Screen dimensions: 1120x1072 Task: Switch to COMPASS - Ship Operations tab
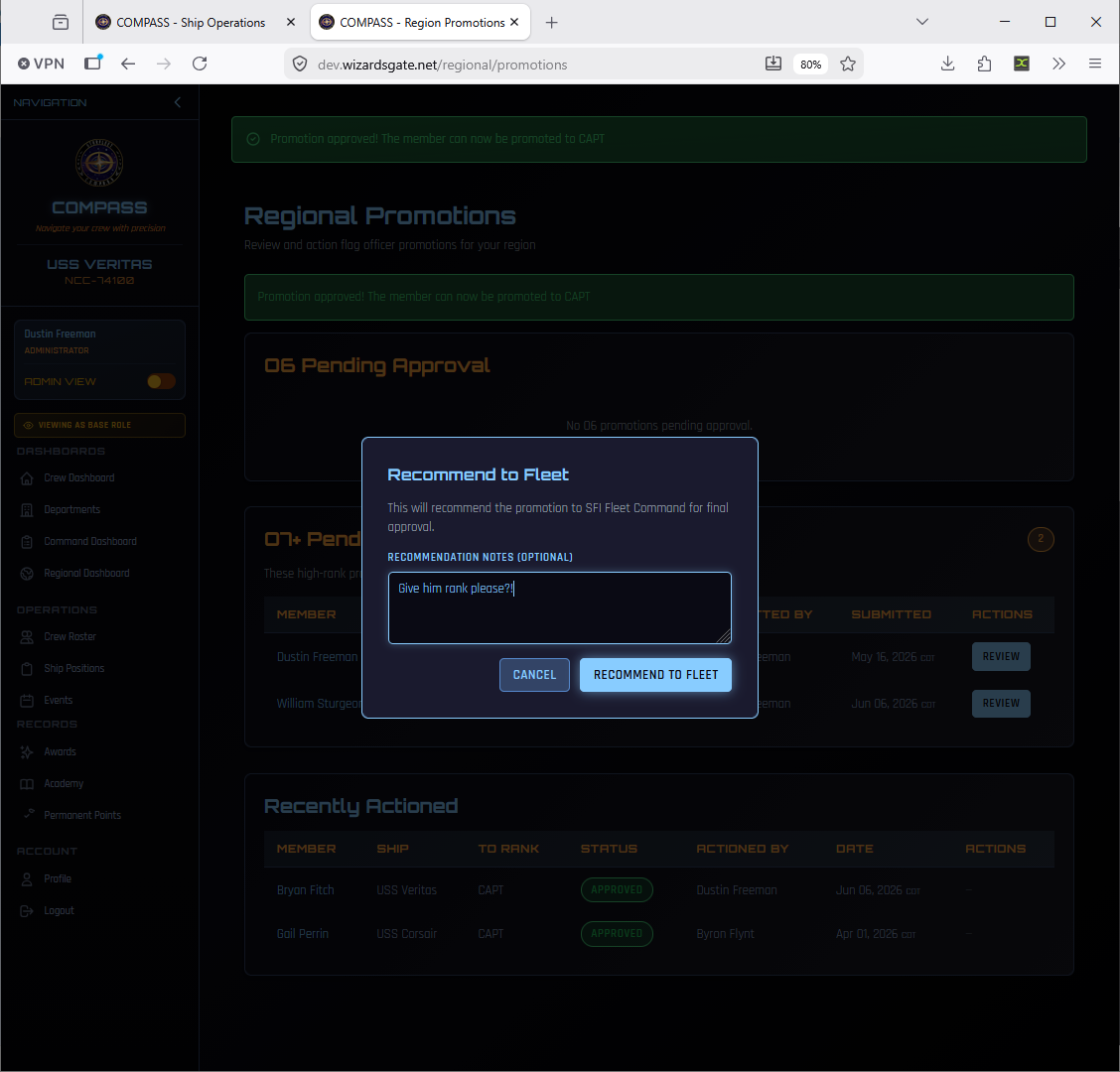pyautogui.click(x=190, y=23)
